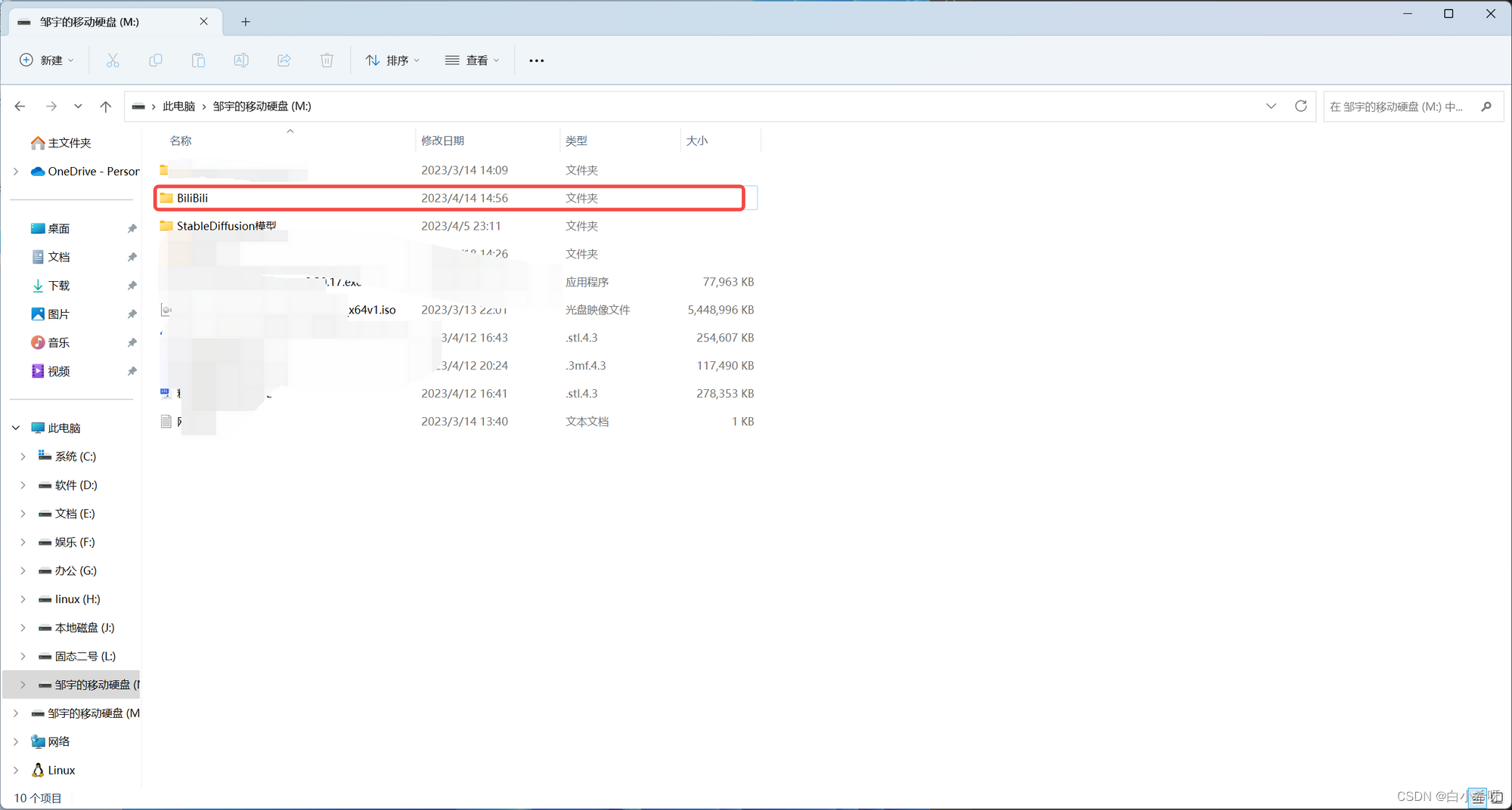Select the x64v1.iso disc image file
The image size is (1512, 810).
pyautogui.click(x=456, y=310)
